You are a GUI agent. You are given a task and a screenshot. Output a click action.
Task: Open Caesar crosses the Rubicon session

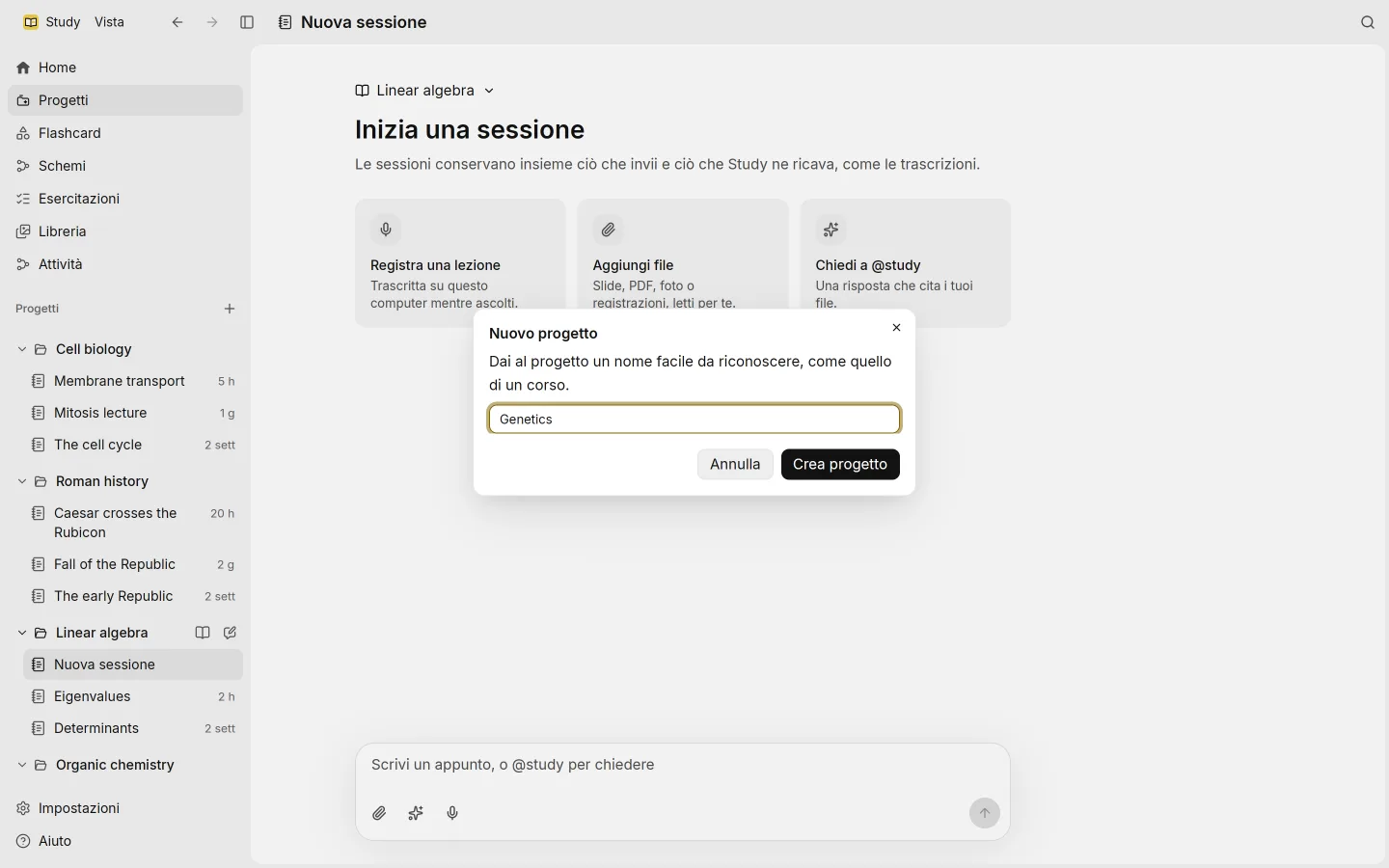(x=133, y=523)
